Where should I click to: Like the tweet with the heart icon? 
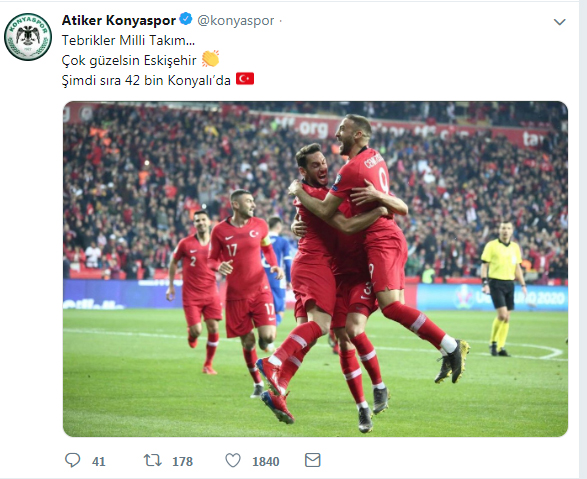pyautogui.click(x=233, y=460)
